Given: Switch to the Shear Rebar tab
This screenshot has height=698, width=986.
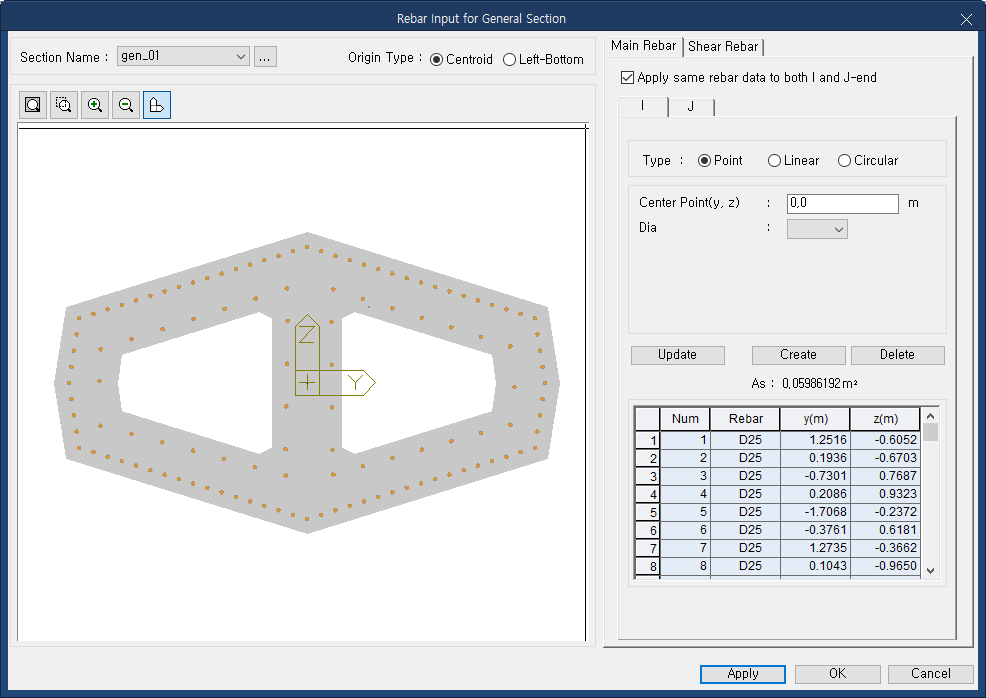Looking at the screenshot, I should 723,46.
